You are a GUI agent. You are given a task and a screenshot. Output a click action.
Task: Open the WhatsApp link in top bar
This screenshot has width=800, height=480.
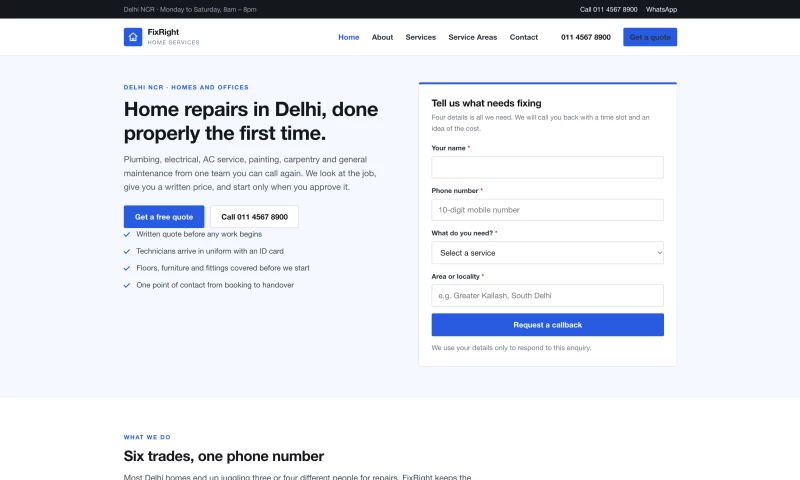point(661,9)
